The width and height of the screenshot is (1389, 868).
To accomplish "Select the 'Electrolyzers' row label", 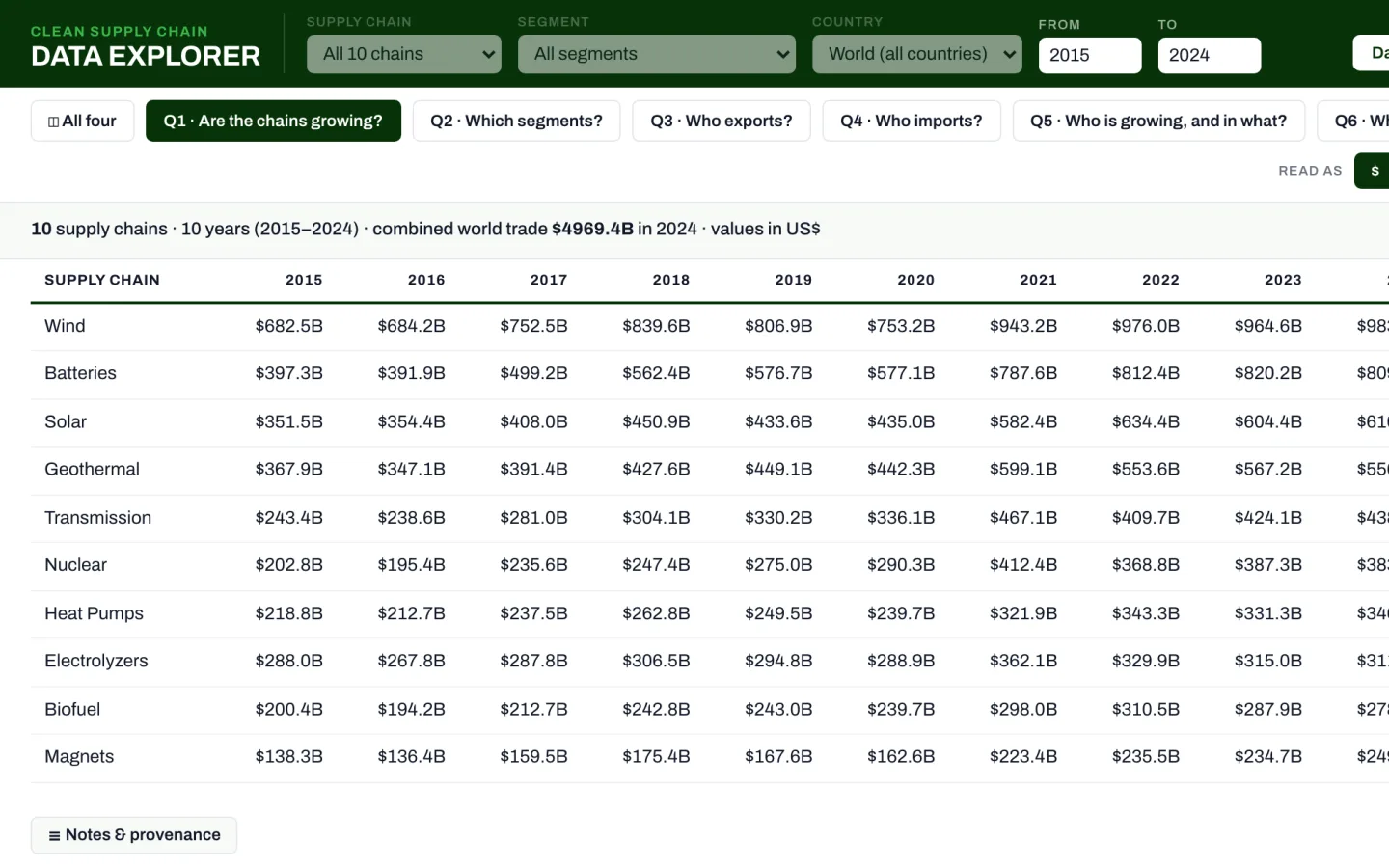I will tap(96, 661).
